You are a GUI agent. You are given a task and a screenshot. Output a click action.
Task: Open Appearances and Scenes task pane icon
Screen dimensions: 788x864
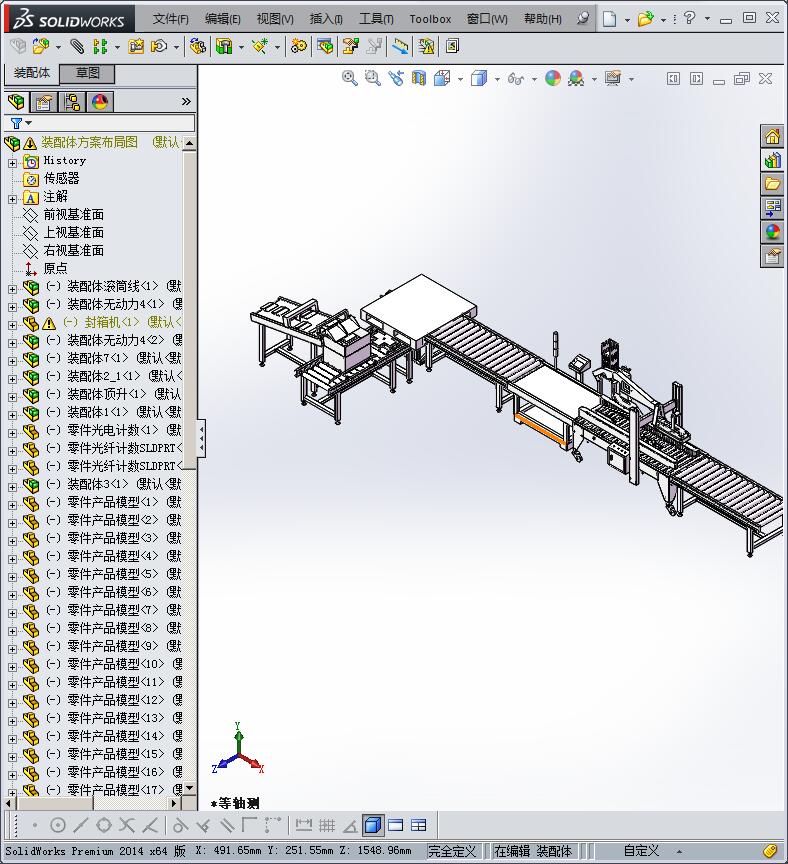pos(772,232)
